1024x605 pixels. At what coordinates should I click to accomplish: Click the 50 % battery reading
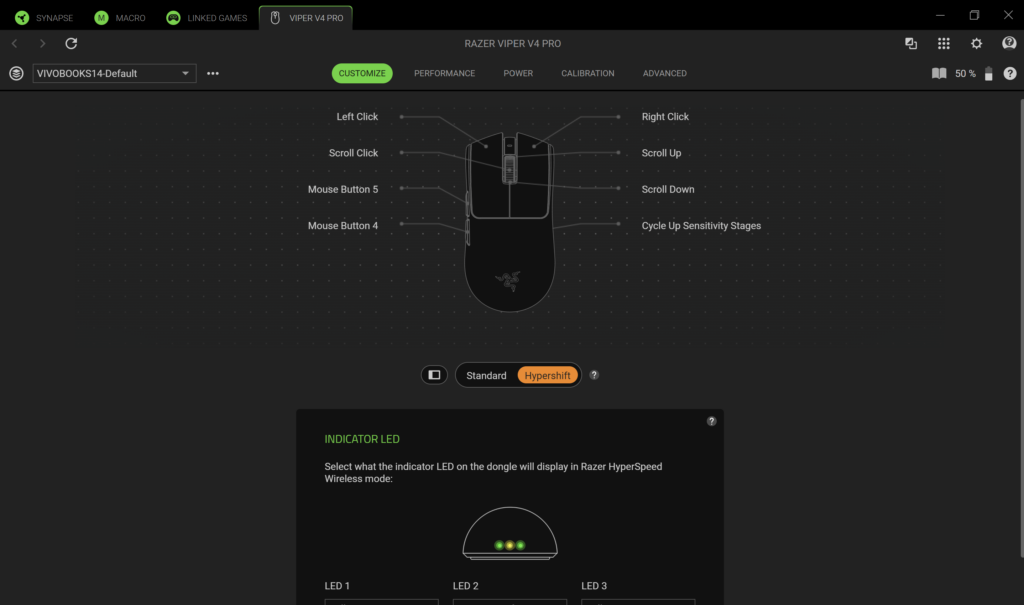click(x=965, y=73)
